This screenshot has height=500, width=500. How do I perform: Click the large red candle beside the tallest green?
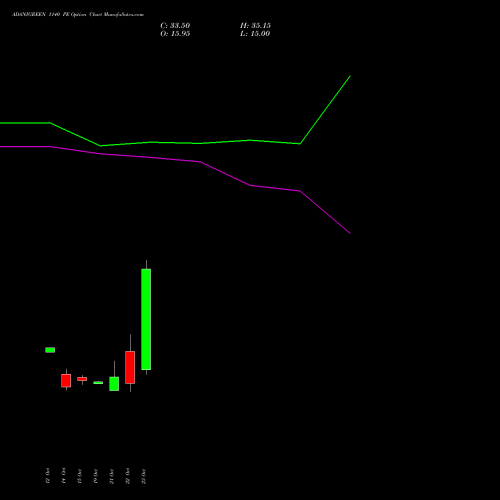click(x=130, y=367)
